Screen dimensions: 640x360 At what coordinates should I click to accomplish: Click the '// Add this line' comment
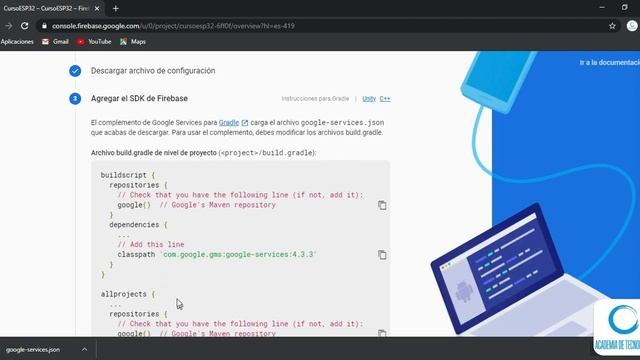tap(151, 244)
